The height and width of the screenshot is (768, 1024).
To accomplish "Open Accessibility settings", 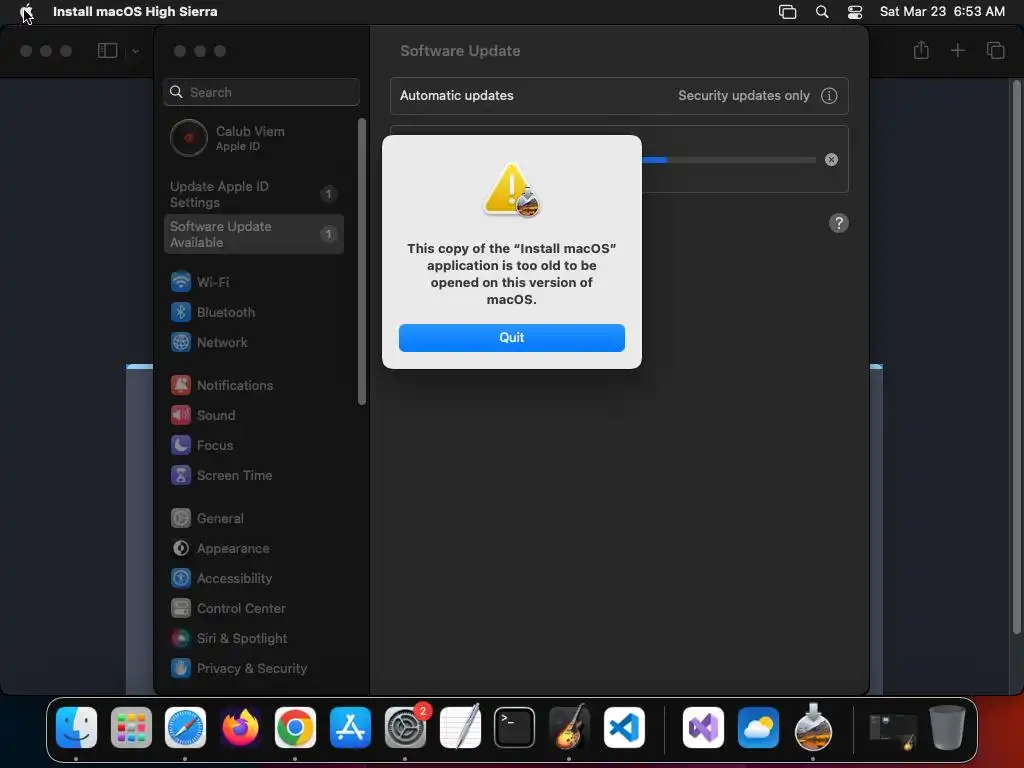I will point(253,579).
